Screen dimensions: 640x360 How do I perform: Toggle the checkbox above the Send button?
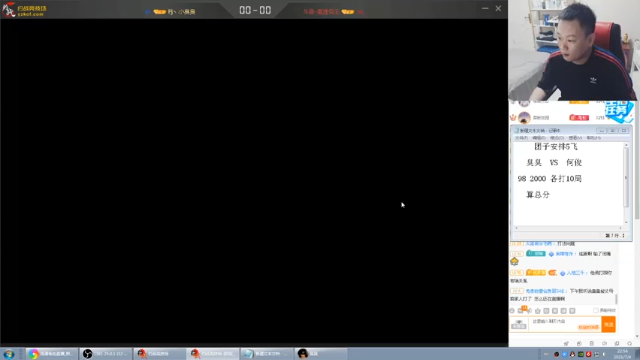(596, 311)
